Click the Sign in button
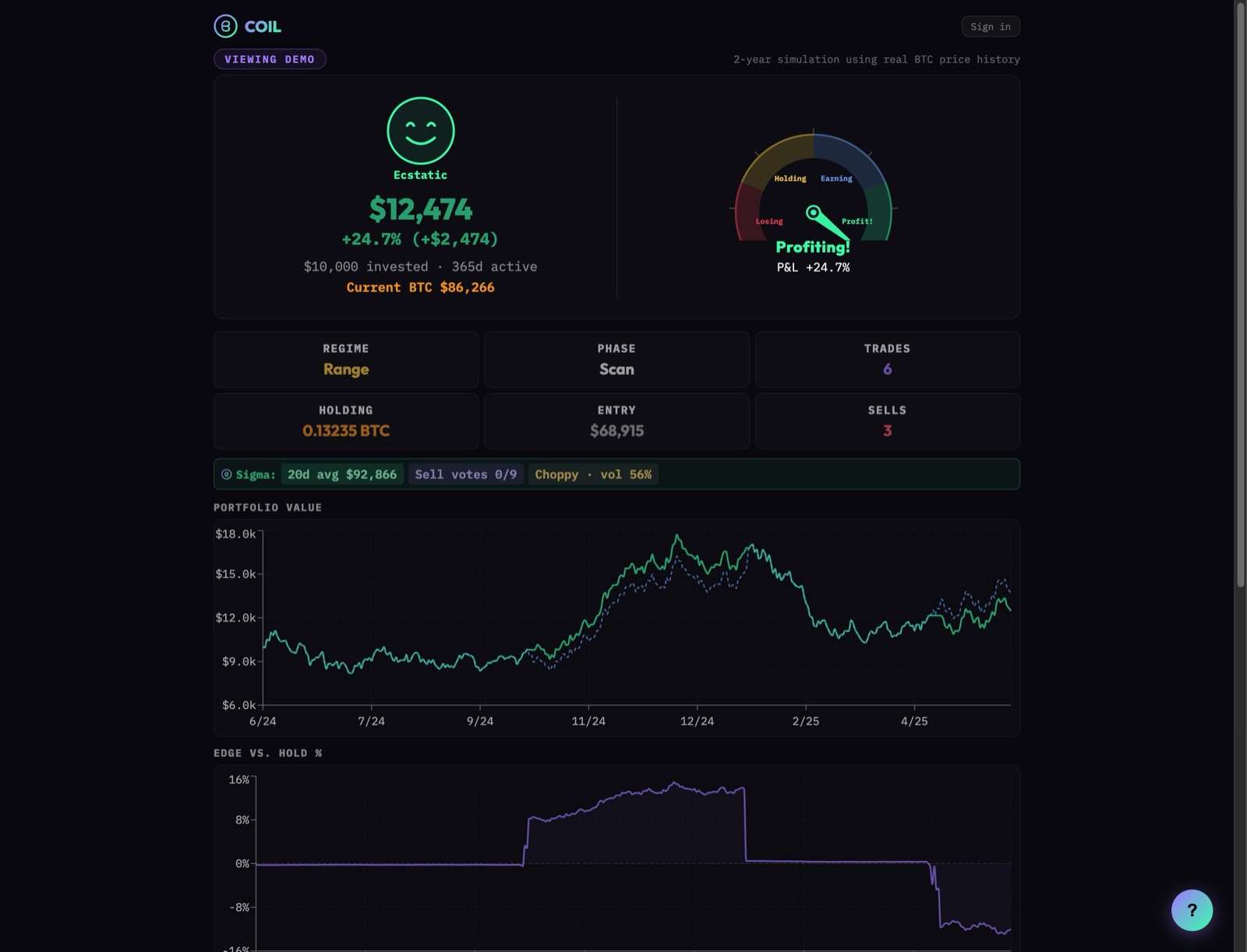The height and width of the screenshot is (952, 1247). coord(991,26)
